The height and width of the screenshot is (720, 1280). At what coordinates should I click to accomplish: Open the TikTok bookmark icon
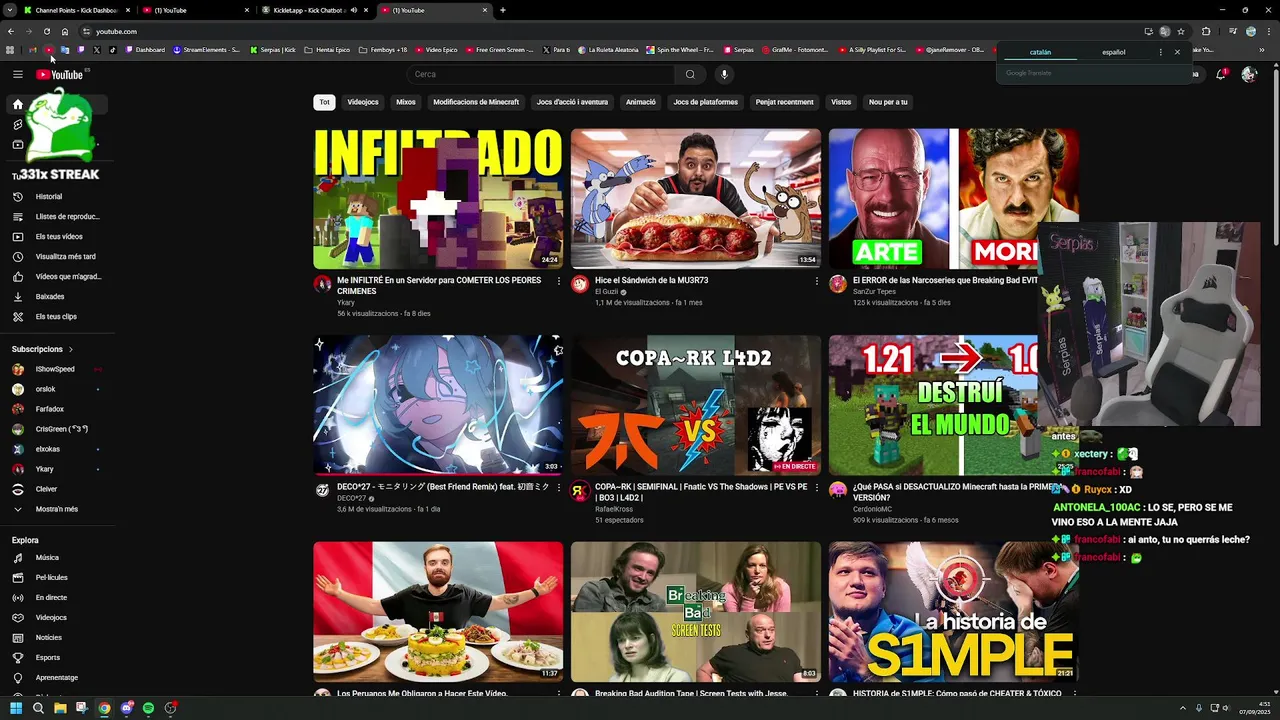point(112,49)
